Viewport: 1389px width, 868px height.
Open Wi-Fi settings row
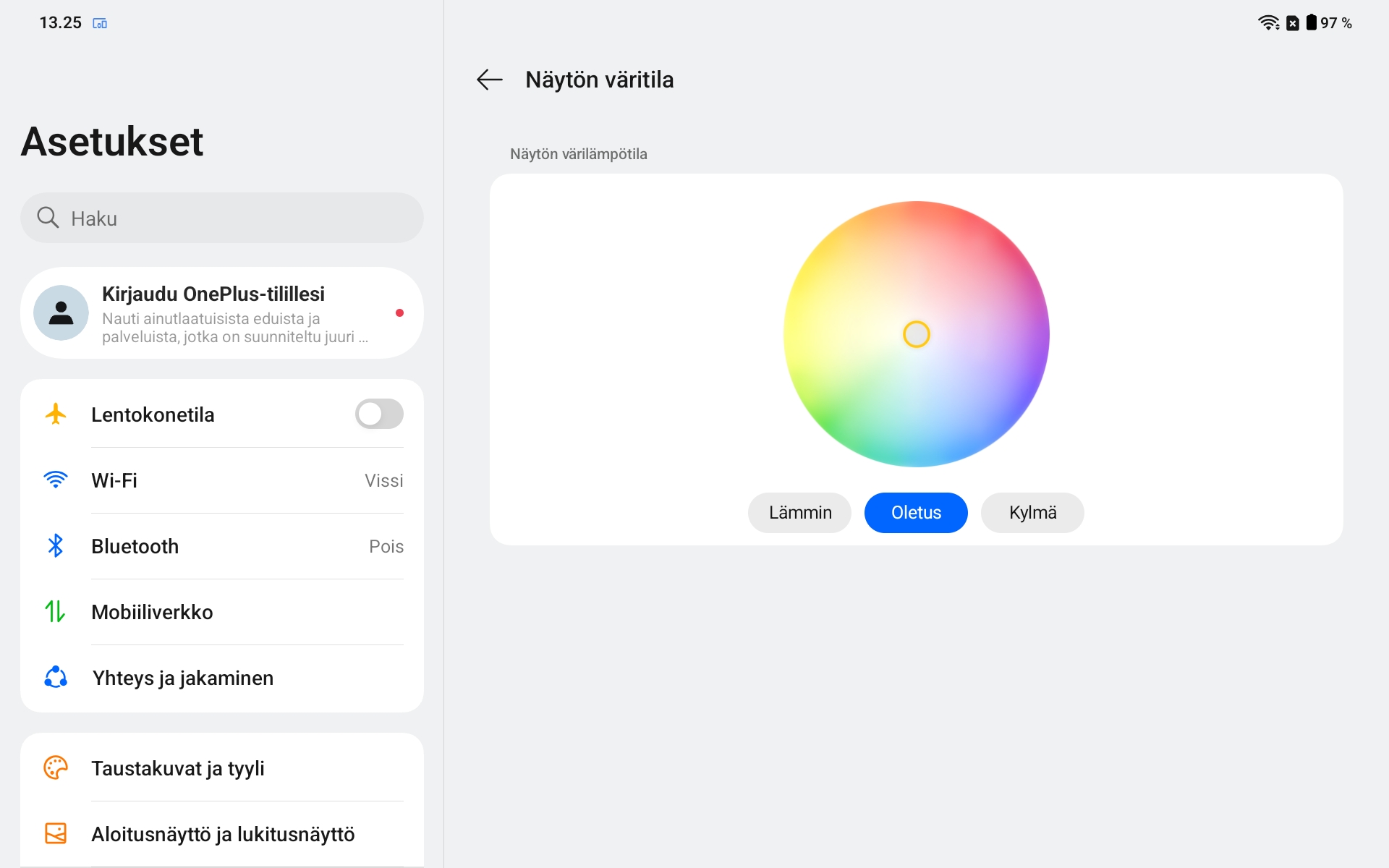[x=222, y=480]
